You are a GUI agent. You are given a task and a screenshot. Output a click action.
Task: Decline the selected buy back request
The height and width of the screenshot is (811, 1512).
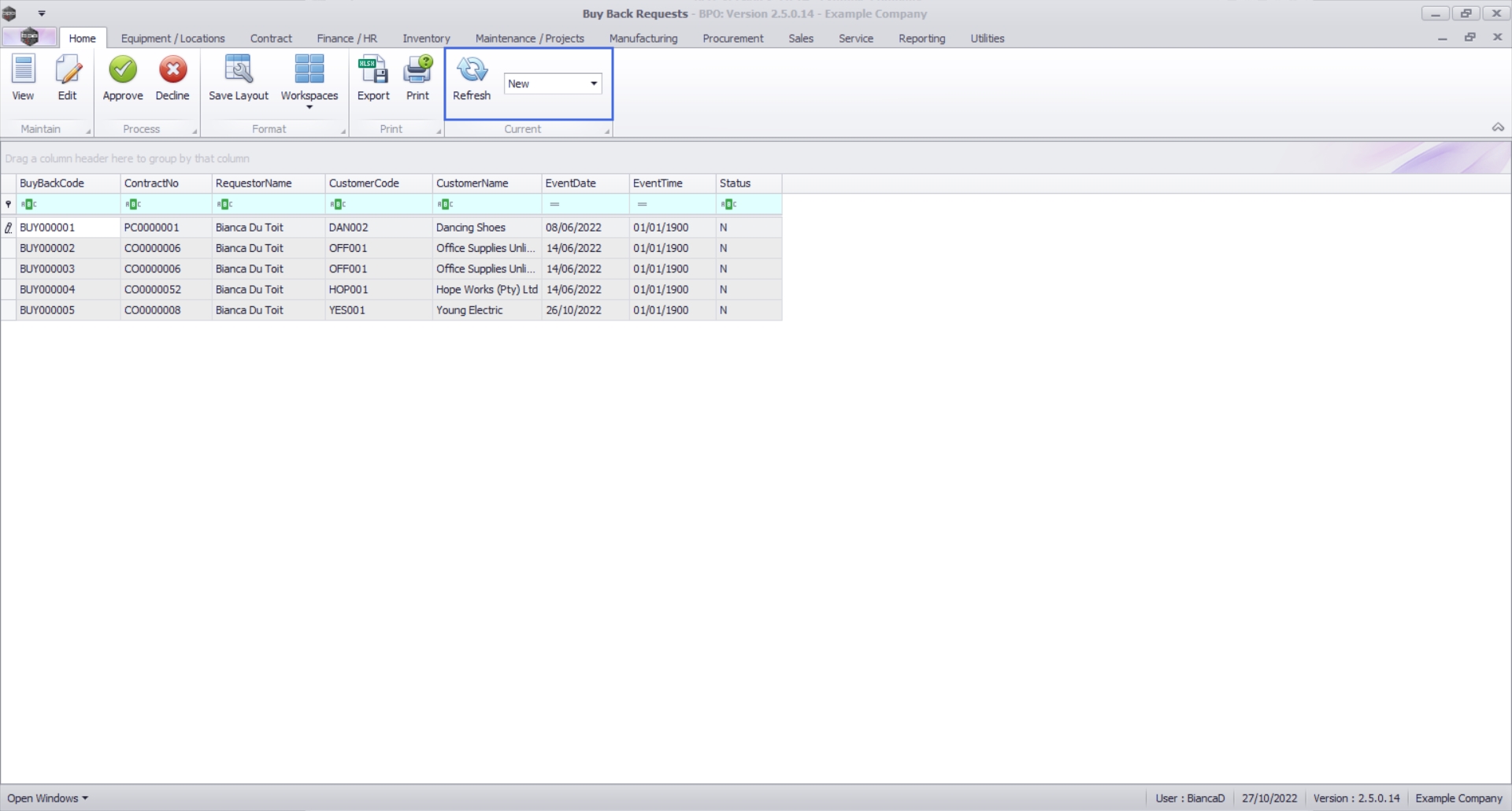[x=172, y=78]
